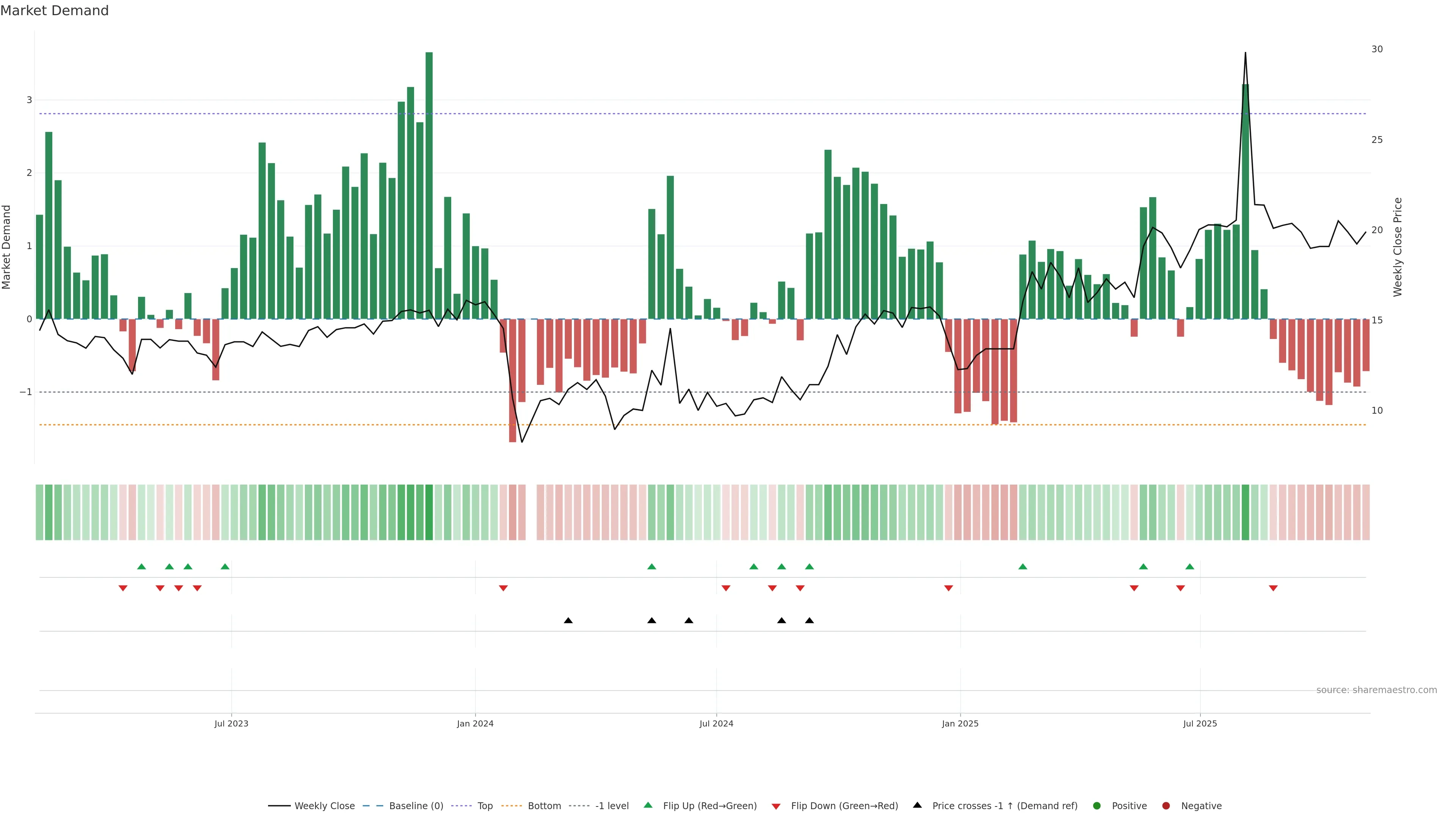Click the source: sharemaestro.com text
Viewport: 1456px width, 819px height.
tap(1376, 690)
